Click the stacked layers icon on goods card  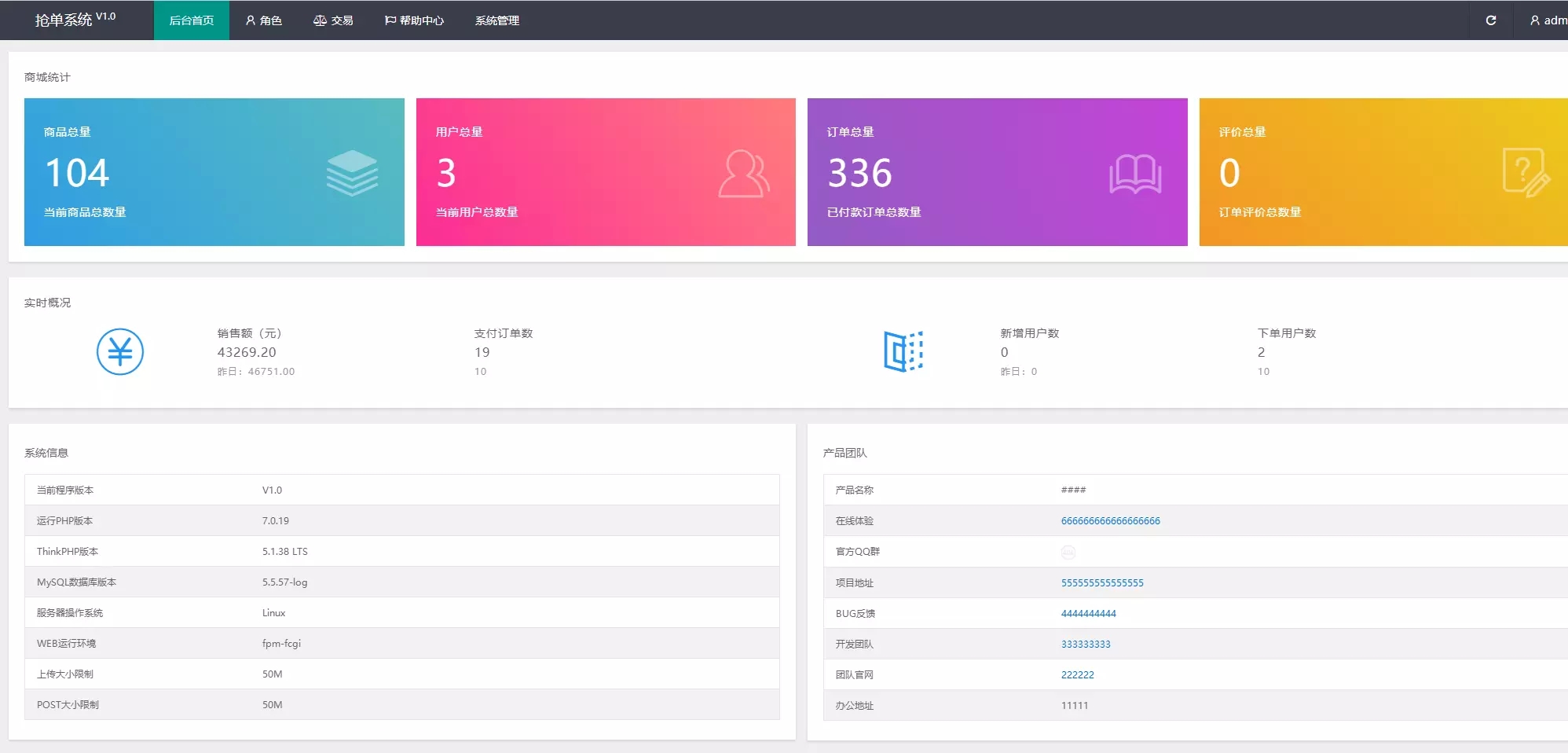(352, 173)
